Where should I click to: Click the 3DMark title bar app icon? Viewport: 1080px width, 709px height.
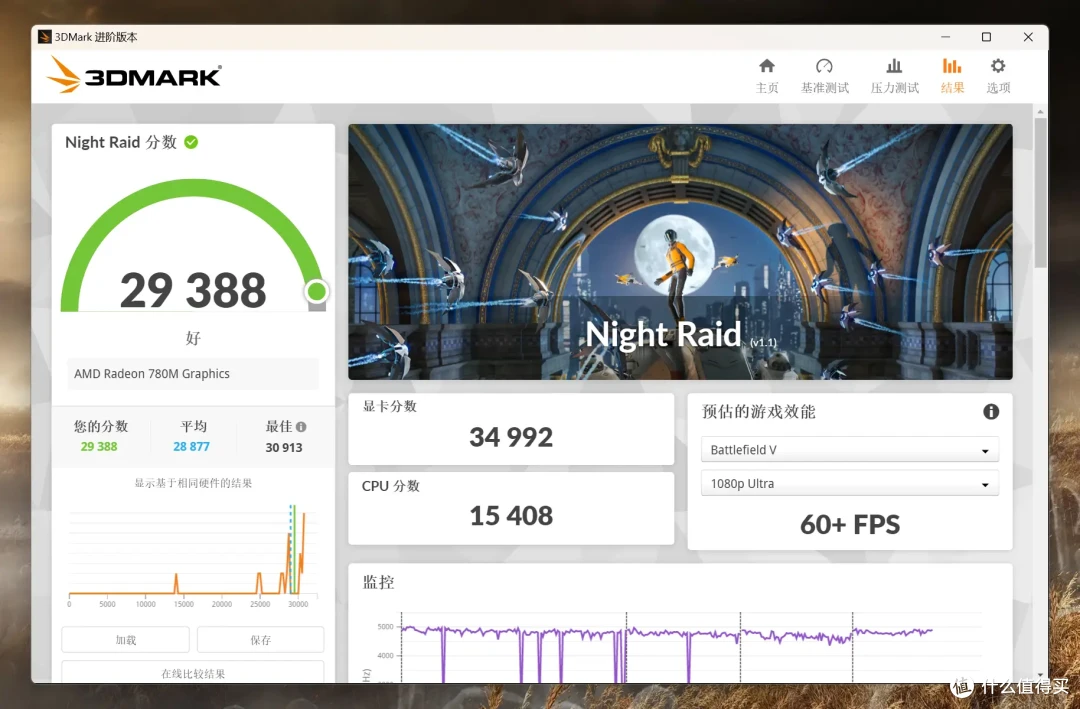pos(45,37)
